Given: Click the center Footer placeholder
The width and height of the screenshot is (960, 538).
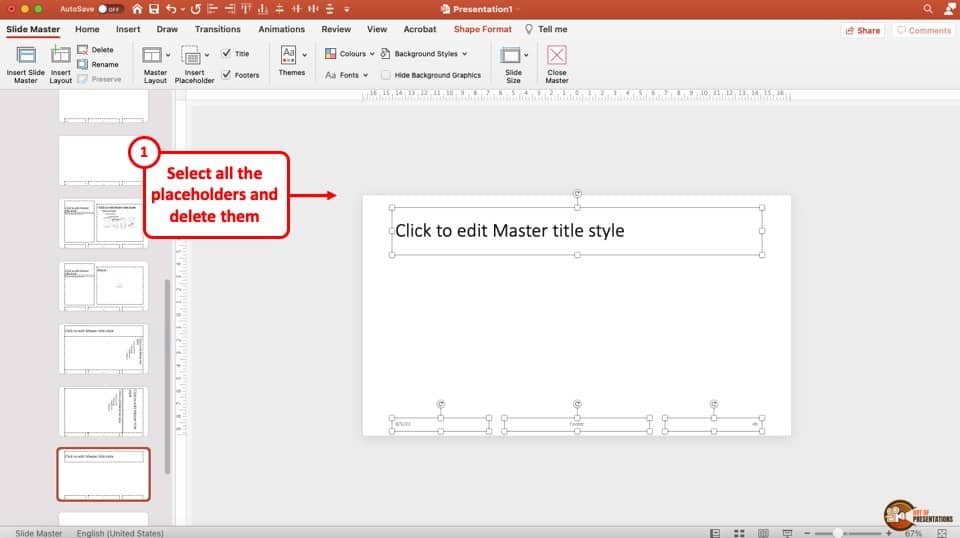Looking at the screenshot, I should [577, 424].
